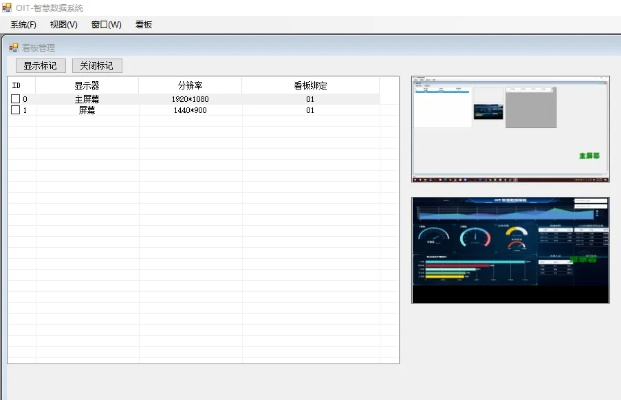Check the box for display ID 1
Screen dimensions: 621x400
(x=15, y=110)
